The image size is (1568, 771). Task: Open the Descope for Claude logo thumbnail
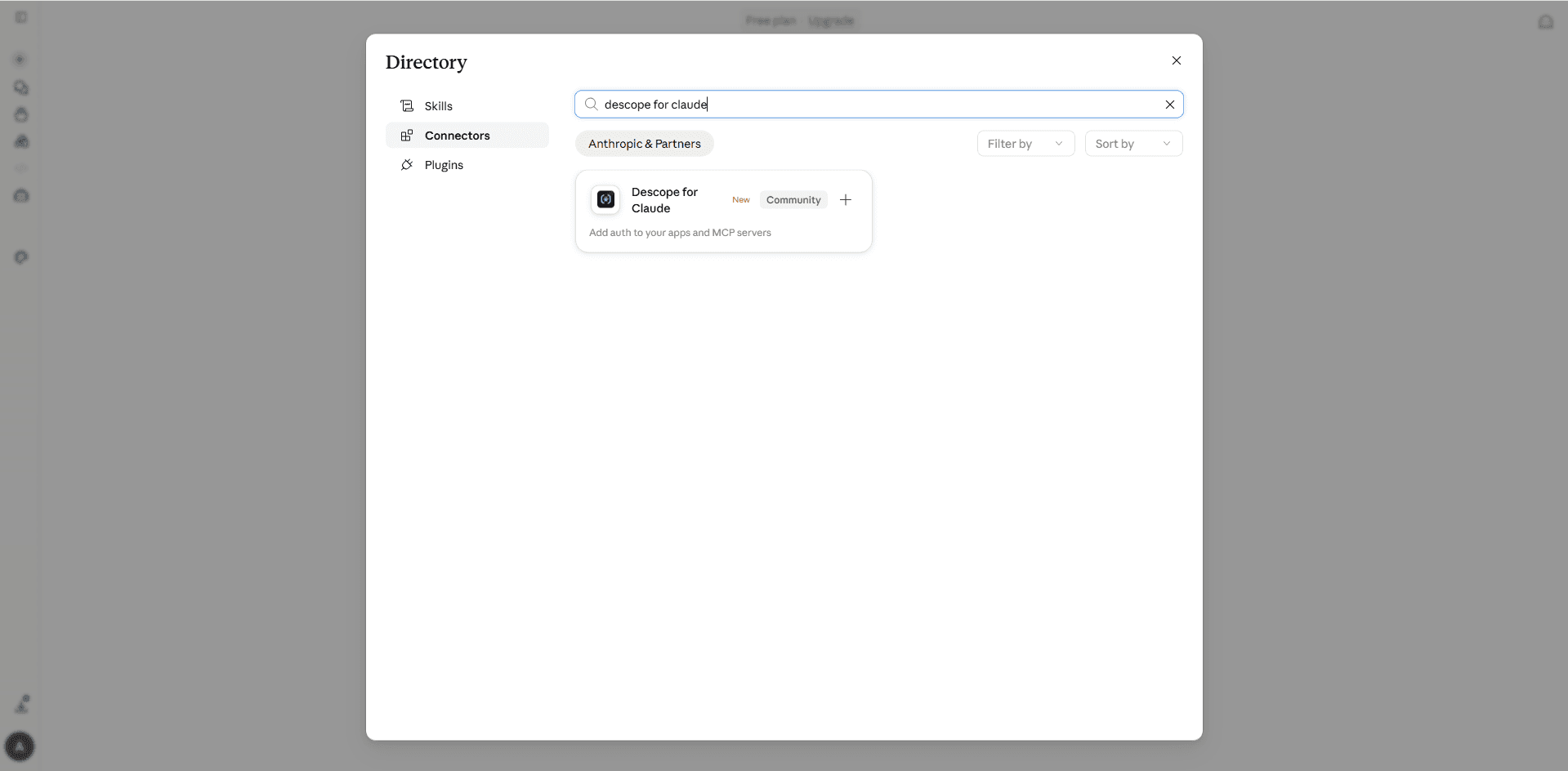click(605, 200)
